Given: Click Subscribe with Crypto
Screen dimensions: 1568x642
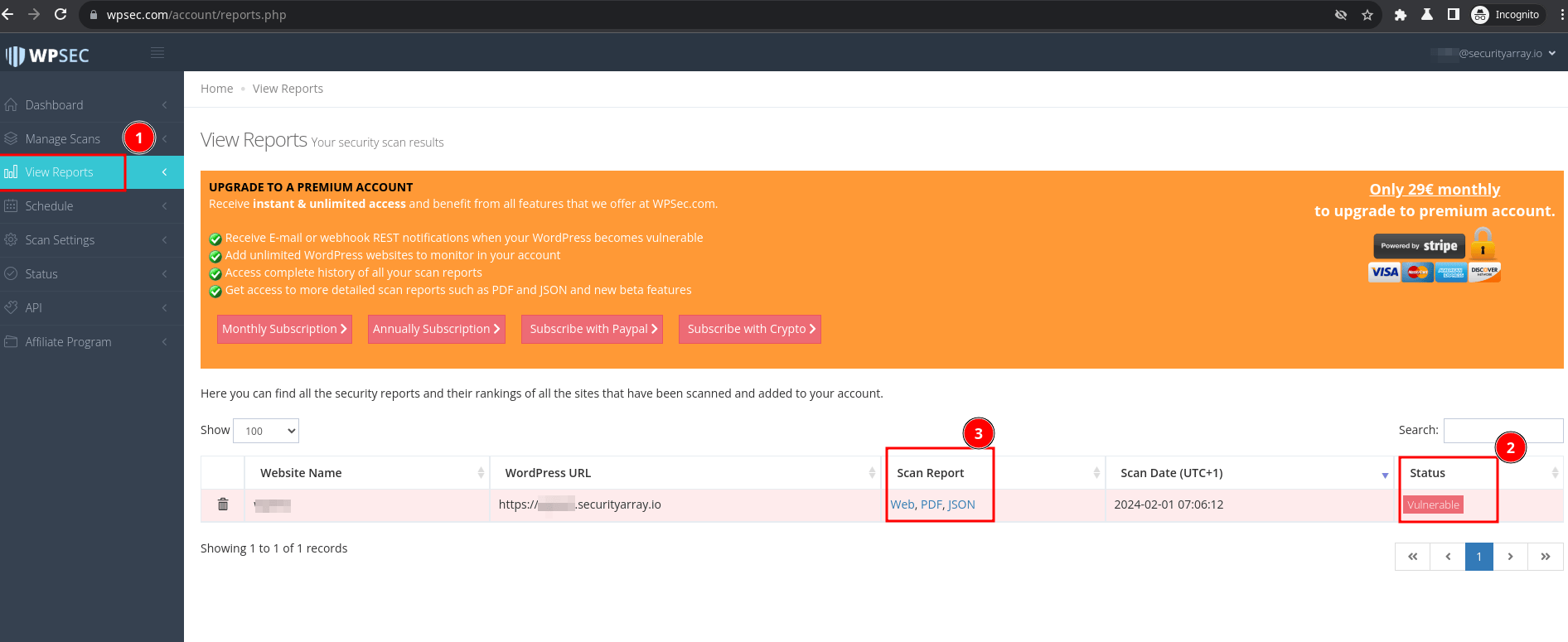Looking at the screenshot, I should tap(750, 329).
